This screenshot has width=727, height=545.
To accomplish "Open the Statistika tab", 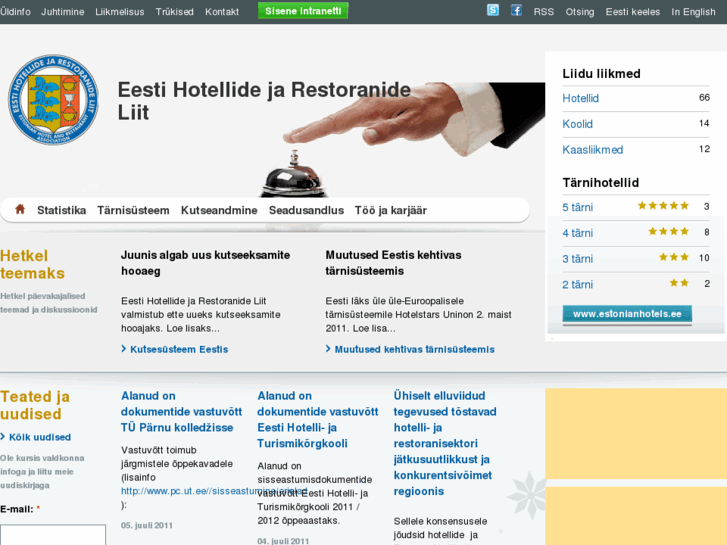I will (x=61, y=211).
